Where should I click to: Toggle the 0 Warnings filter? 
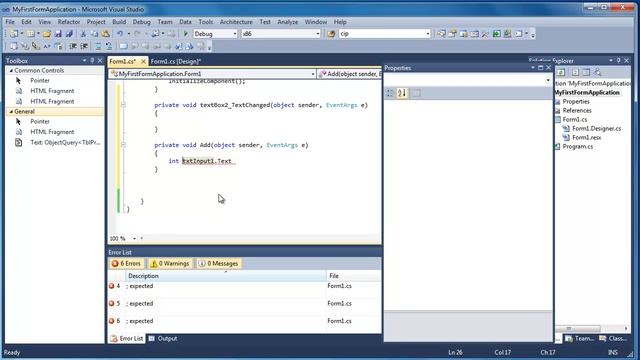click(170, 264)
